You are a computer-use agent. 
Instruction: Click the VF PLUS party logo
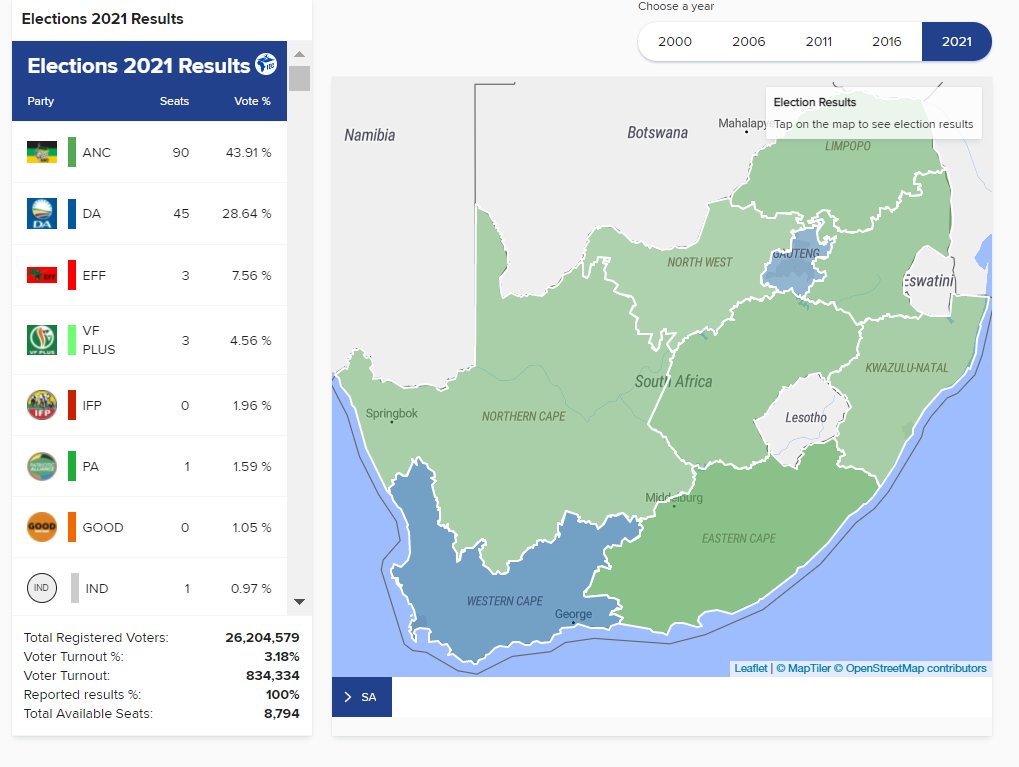click(42, 340)
